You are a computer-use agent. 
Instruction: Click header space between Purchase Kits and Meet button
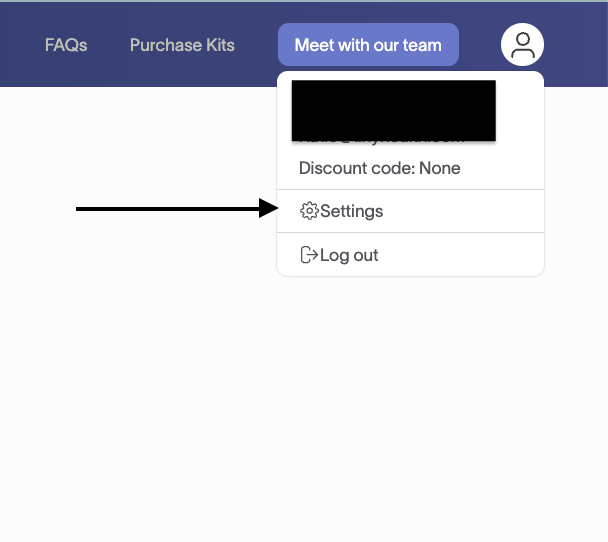(x=256, y=45)
